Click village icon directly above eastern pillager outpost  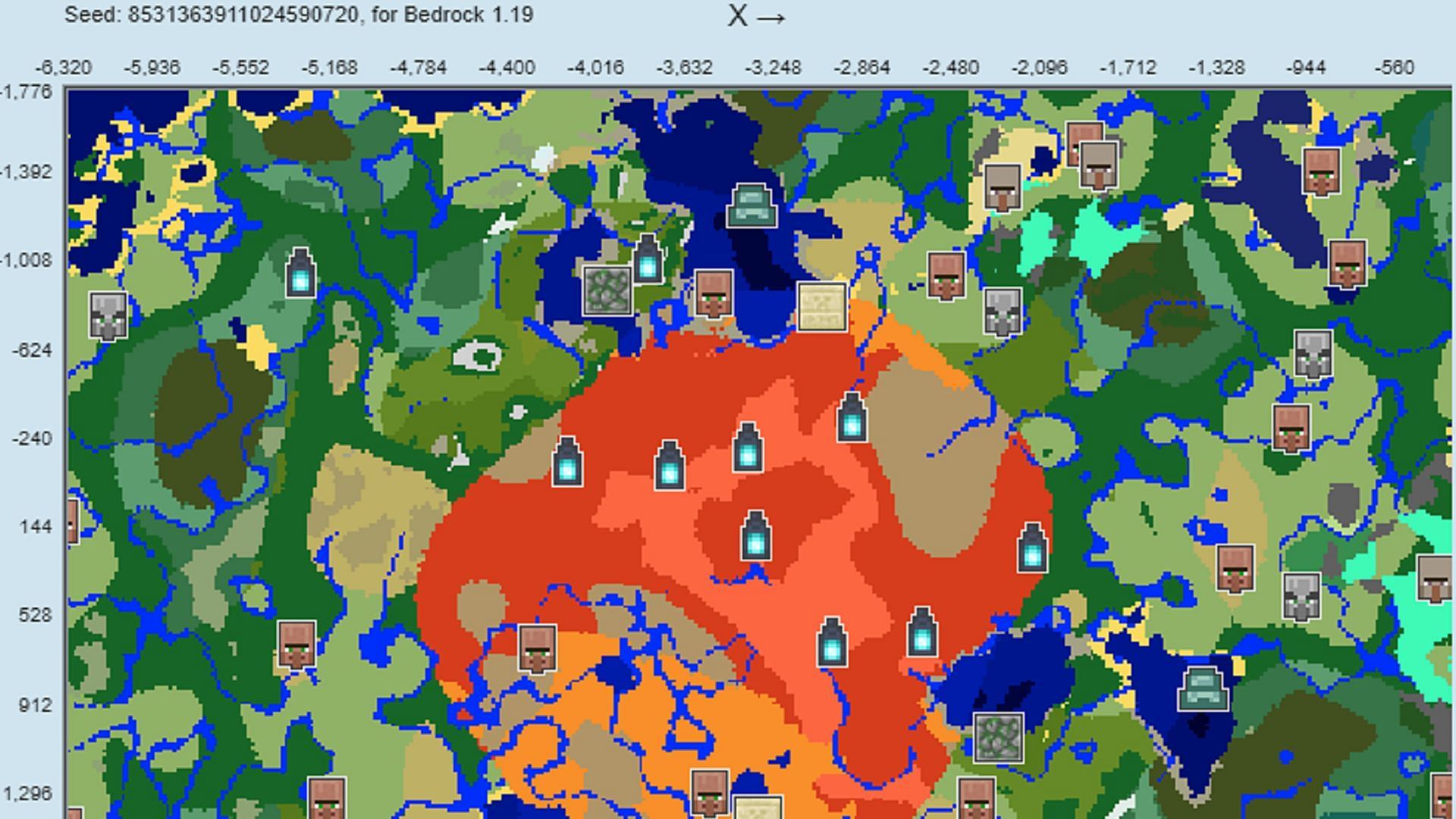1348,265
